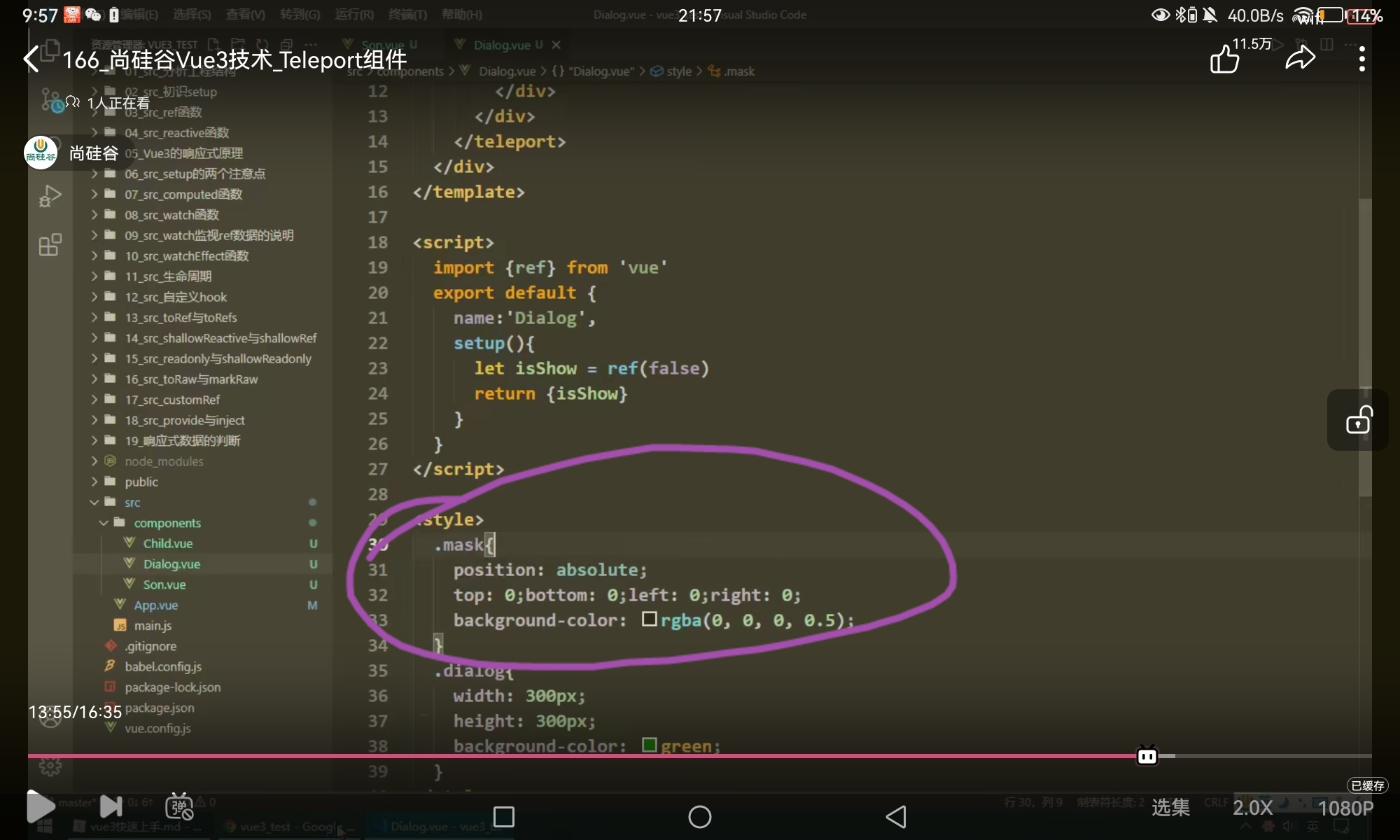Open the 选集 episode list
The image size is (1400, 840).
1170,808
